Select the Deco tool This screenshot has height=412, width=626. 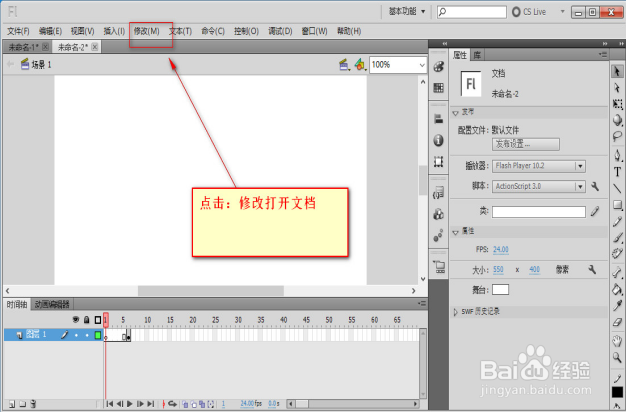617,253
